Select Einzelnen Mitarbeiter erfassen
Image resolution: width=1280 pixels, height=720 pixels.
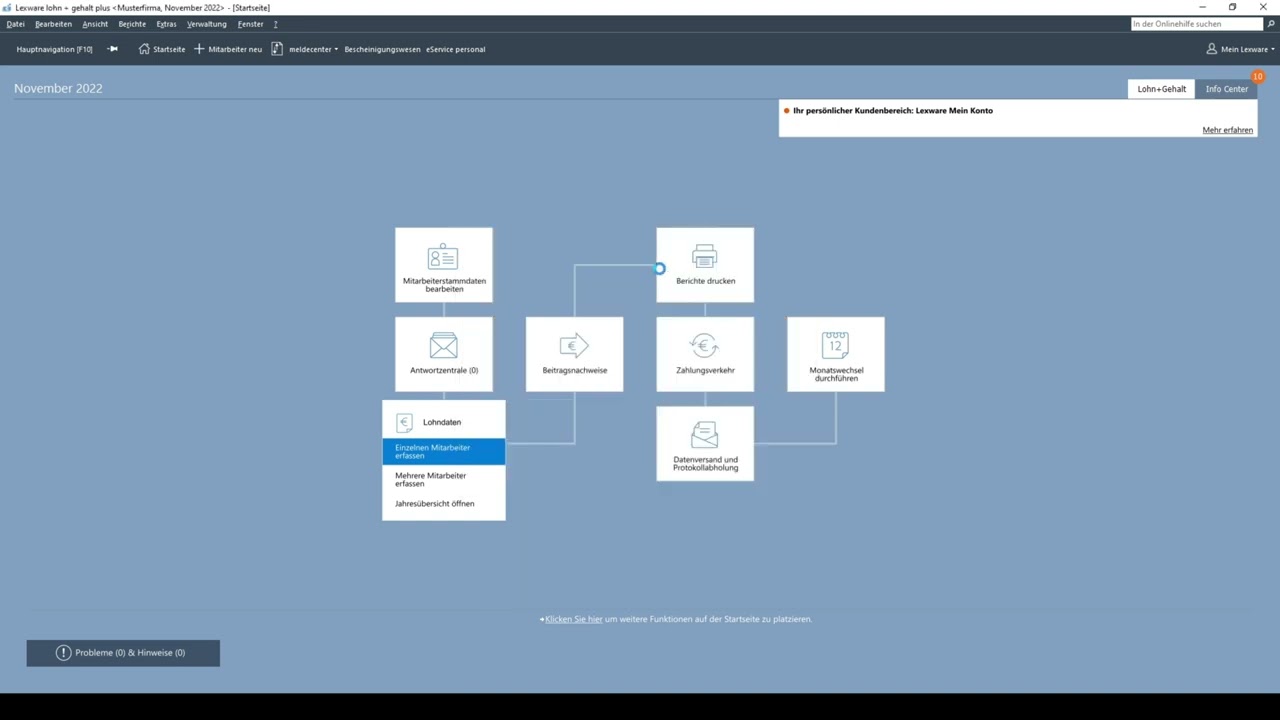444,451
